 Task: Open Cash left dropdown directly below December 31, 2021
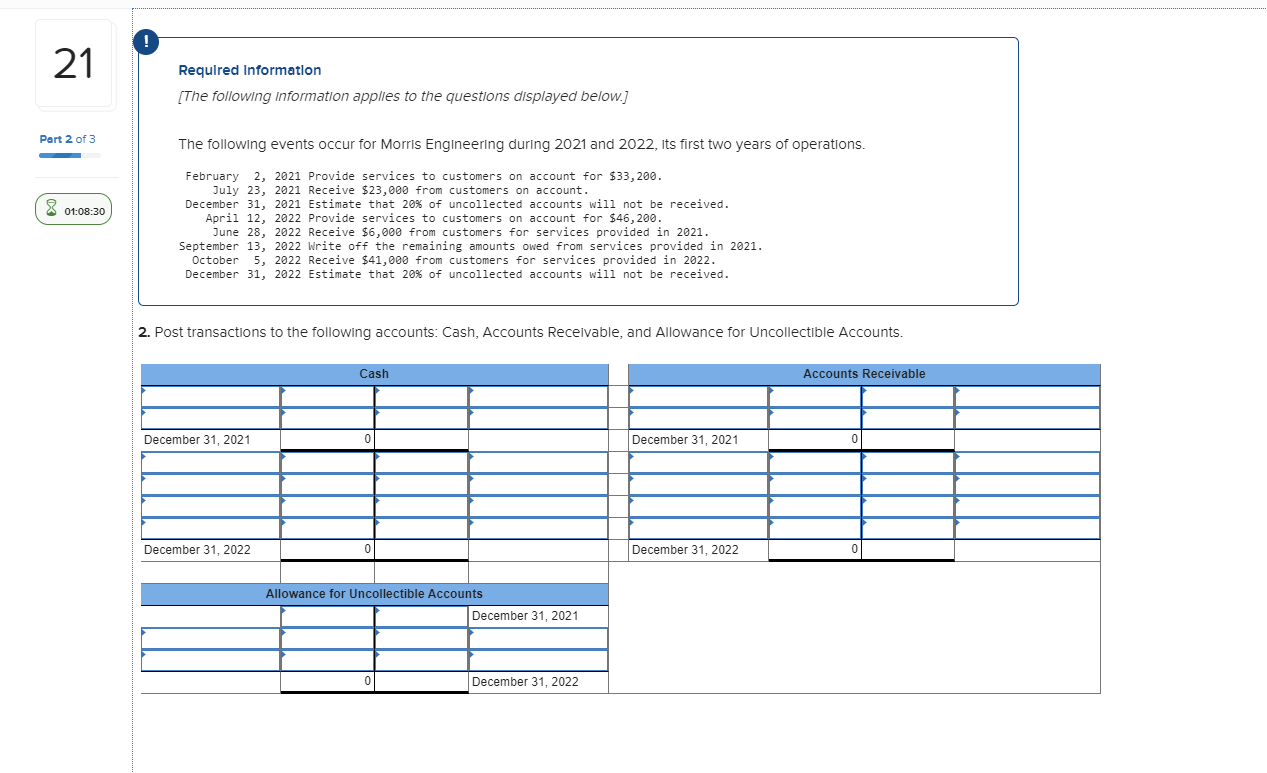pos(210,462)
